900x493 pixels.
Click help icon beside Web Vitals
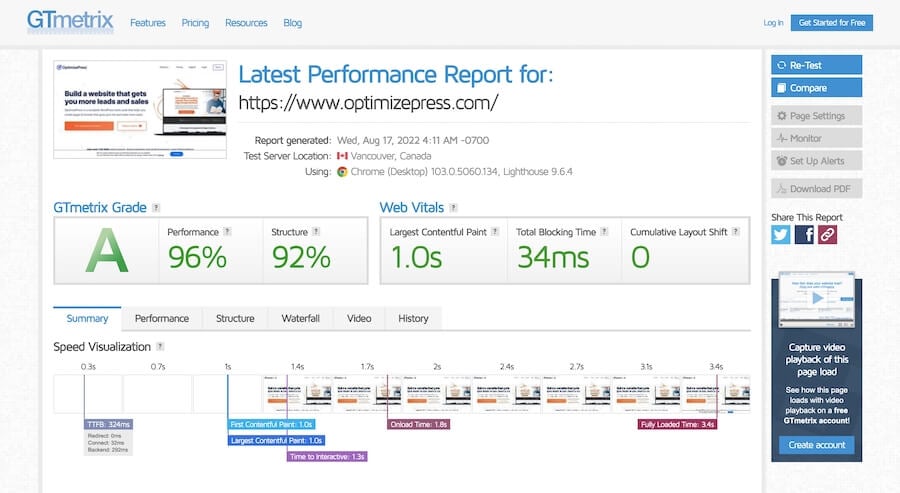pos(453,208)
